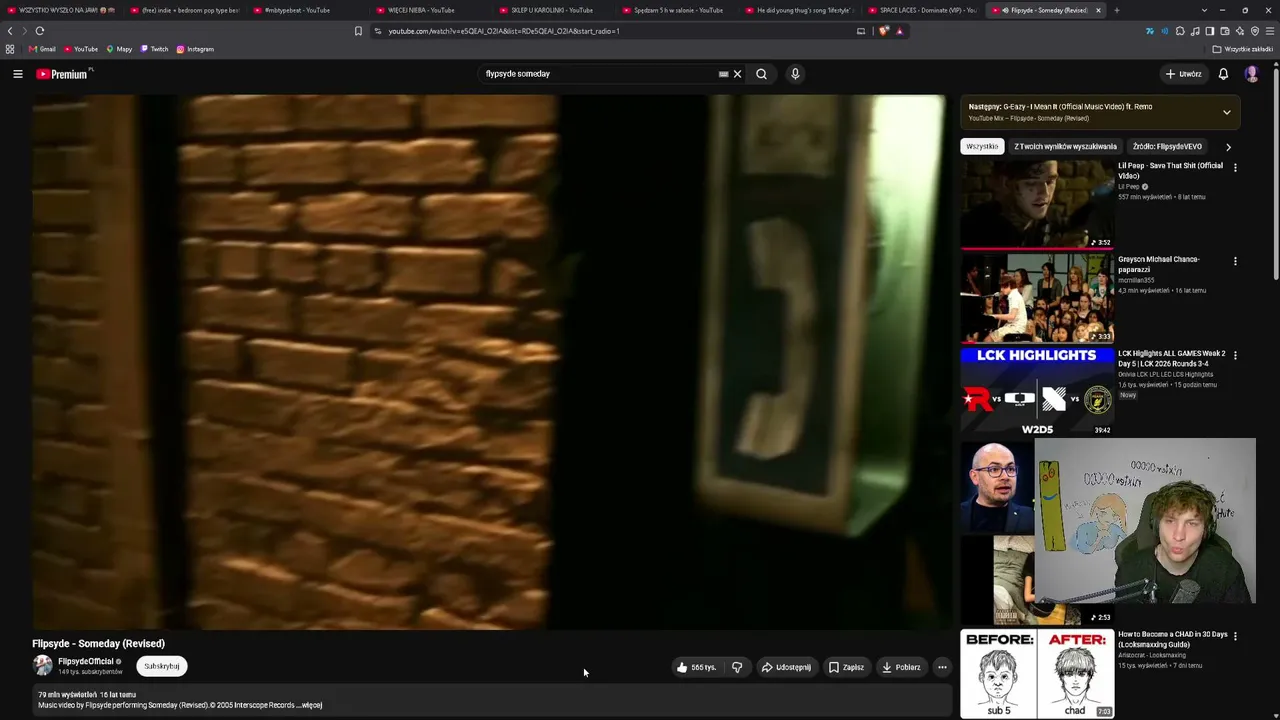The width and height of the screenshot is (1280, 720).
Task: Open the Gmail bookmark
Action: click(x=42, y=49)
